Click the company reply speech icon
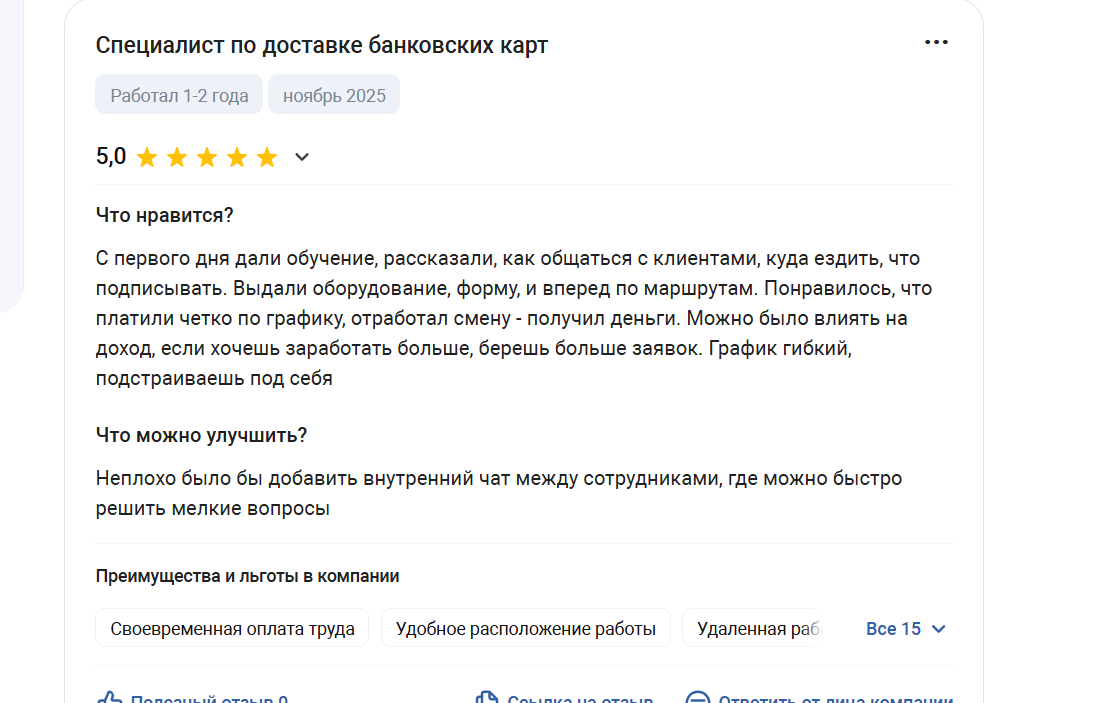Screen dimensions: 1113x703 [x=698, y=698]
